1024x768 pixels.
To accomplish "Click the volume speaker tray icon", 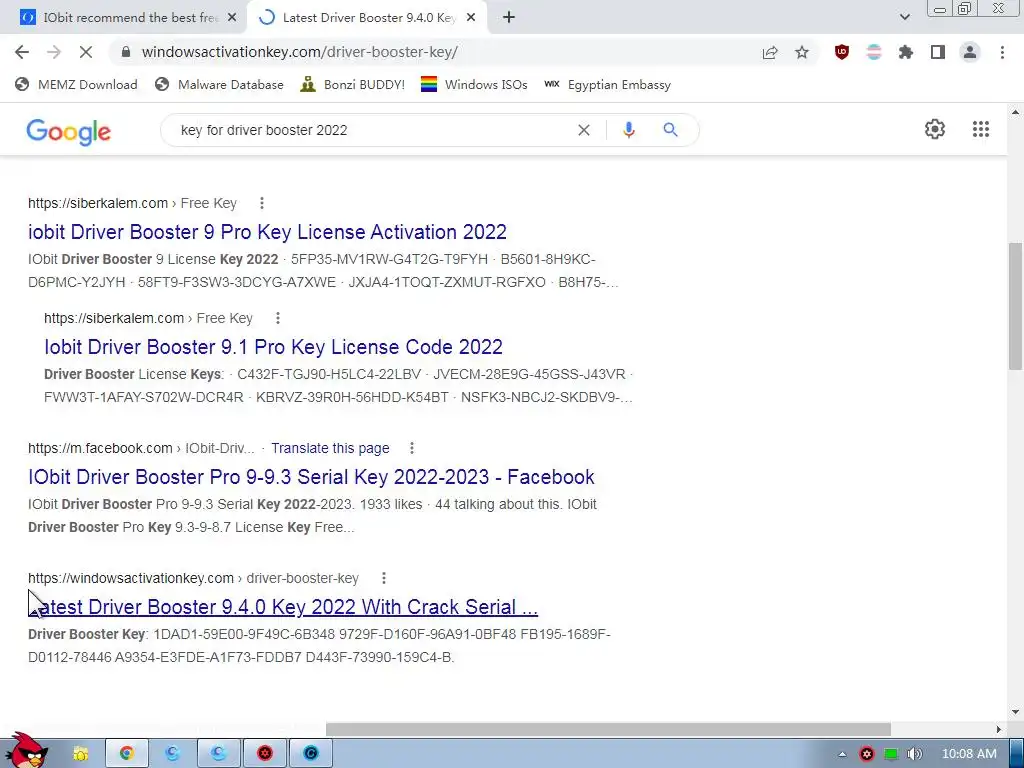I will click(x=914, y=754).
